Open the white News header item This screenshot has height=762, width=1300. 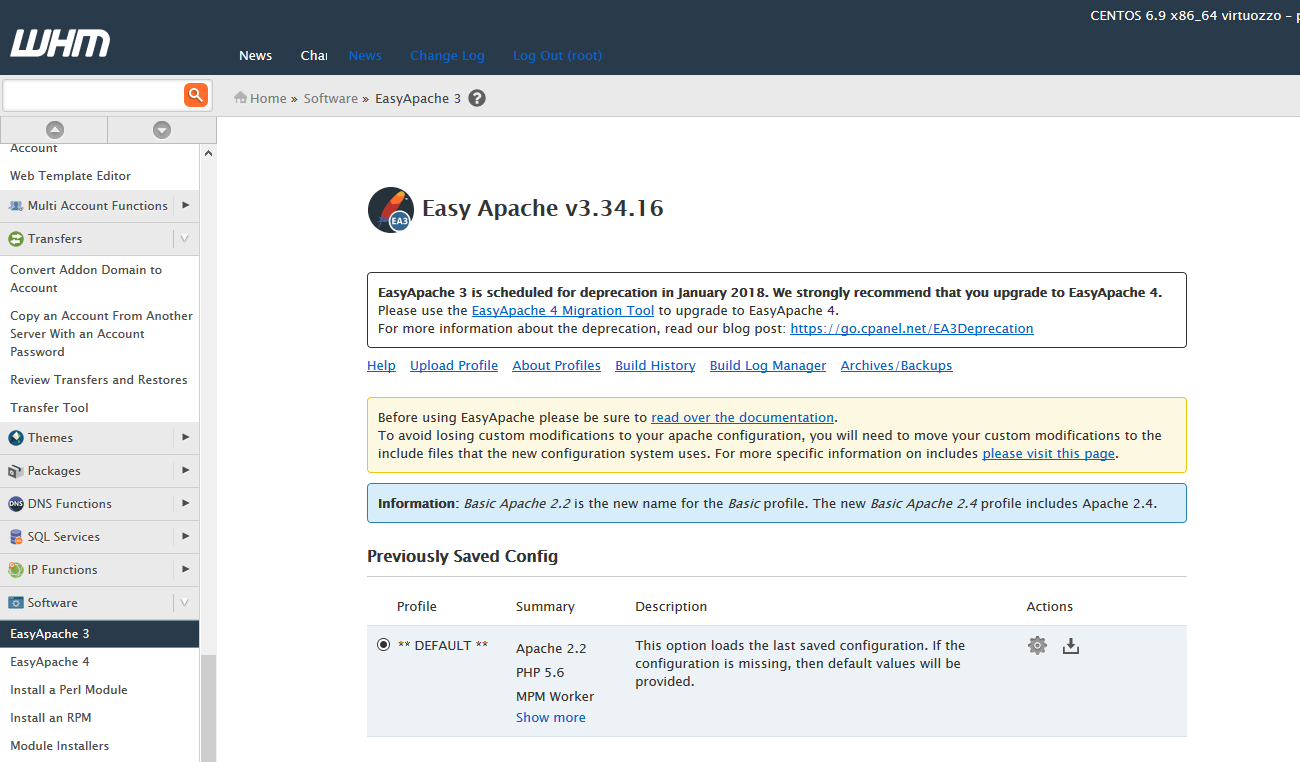click(x=255, y=56)
